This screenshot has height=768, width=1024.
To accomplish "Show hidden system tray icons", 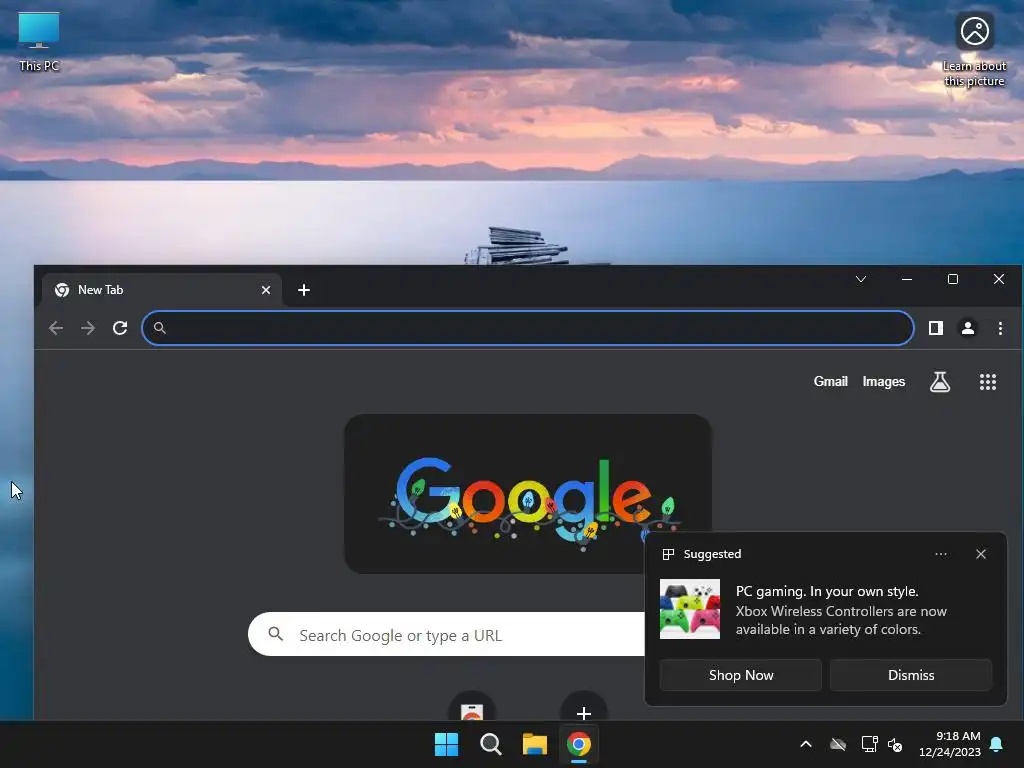I will pos(806,744).
